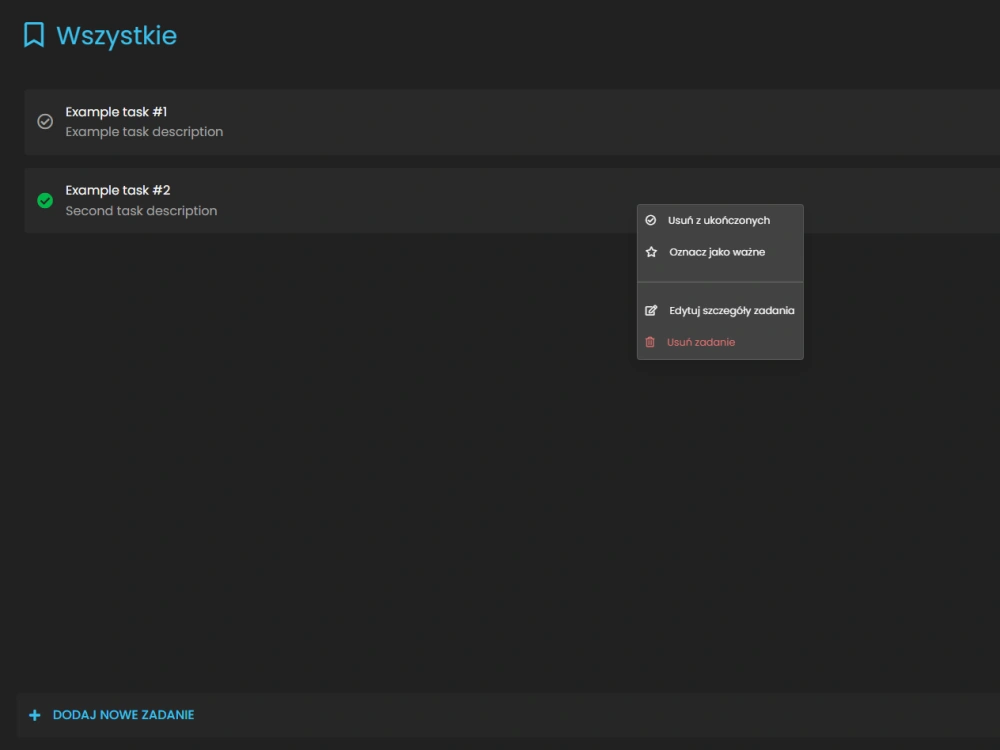Select 'Oznacz jako ważne' menu entry
The image size is (1000, 750).
point(720,252)
